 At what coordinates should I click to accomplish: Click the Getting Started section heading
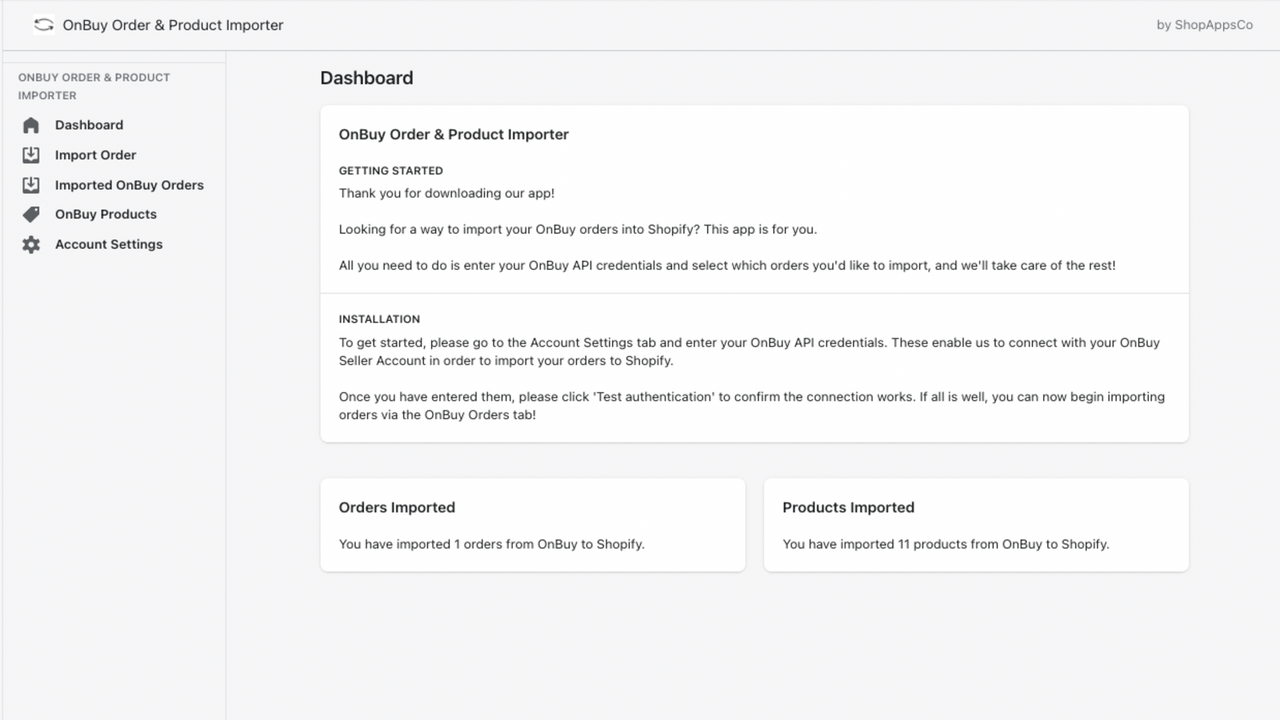tap(391, 171)
